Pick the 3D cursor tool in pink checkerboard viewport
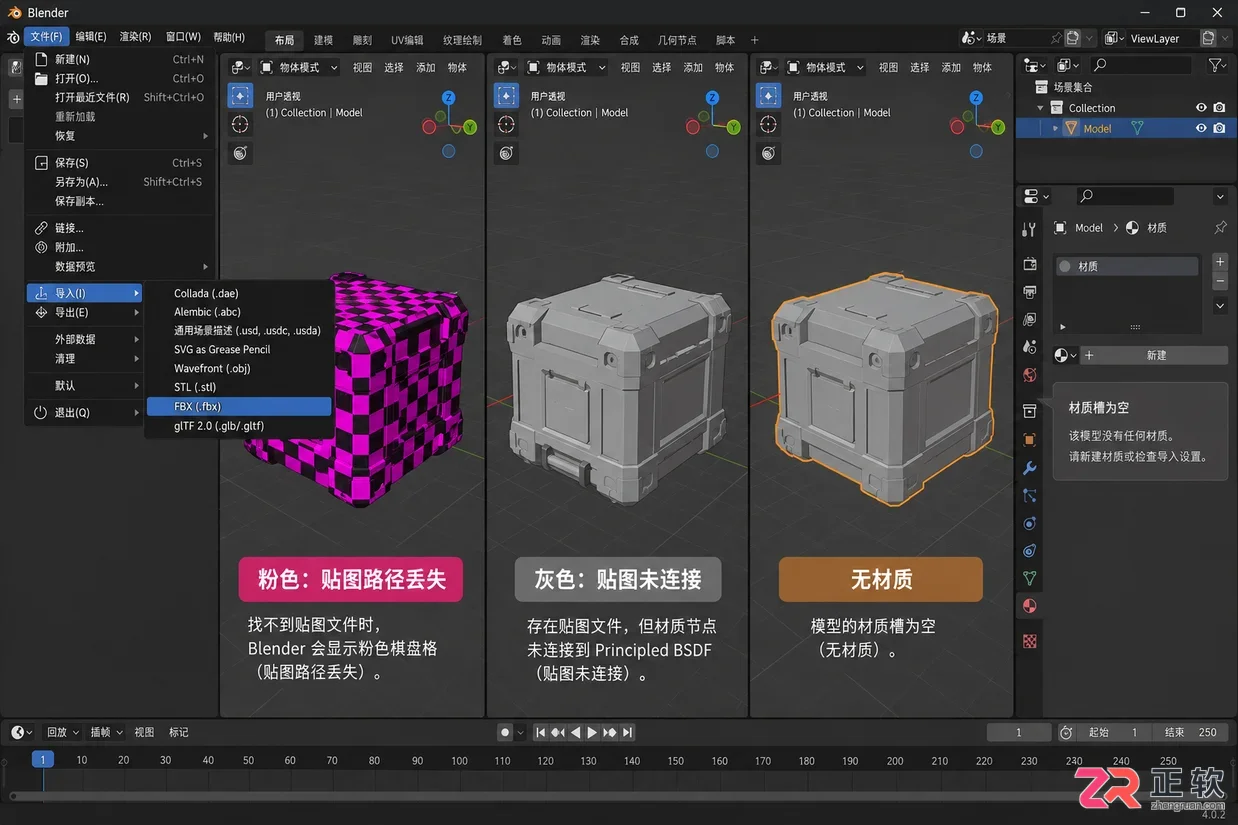This screenshot has width=1238, height=825. pos(240,124)
